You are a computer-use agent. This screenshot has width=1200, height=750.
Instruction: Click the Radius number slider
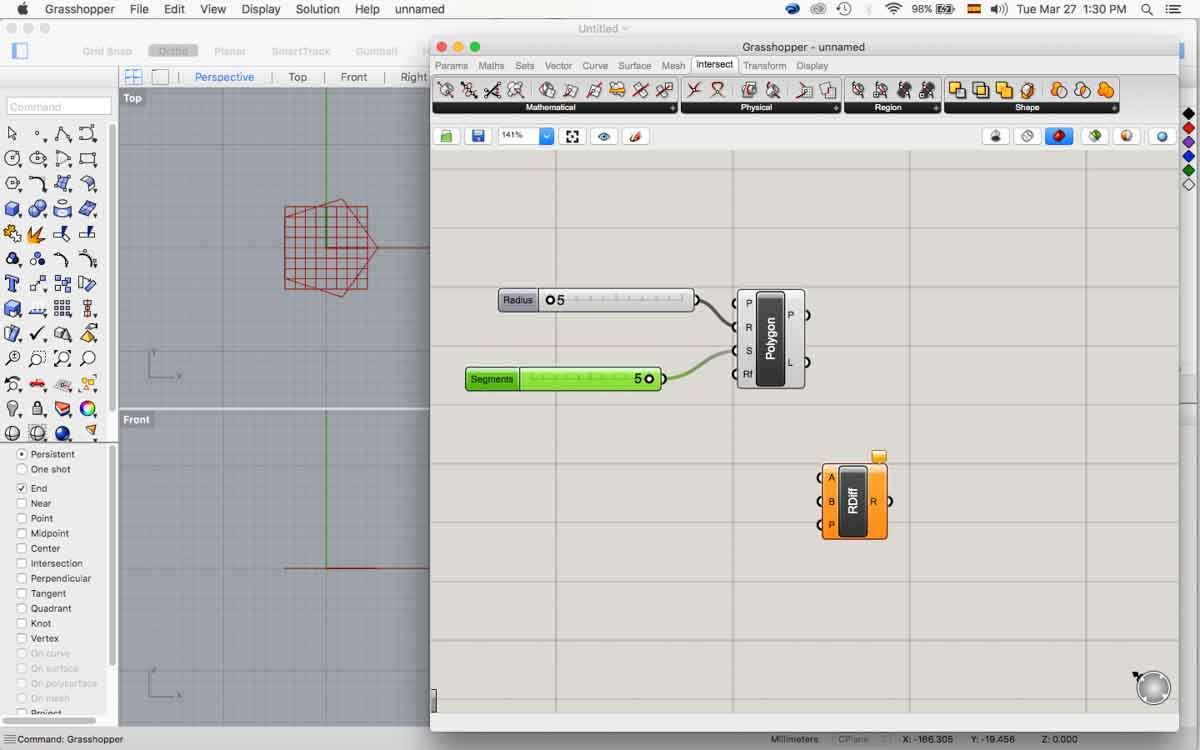(596, 300)
